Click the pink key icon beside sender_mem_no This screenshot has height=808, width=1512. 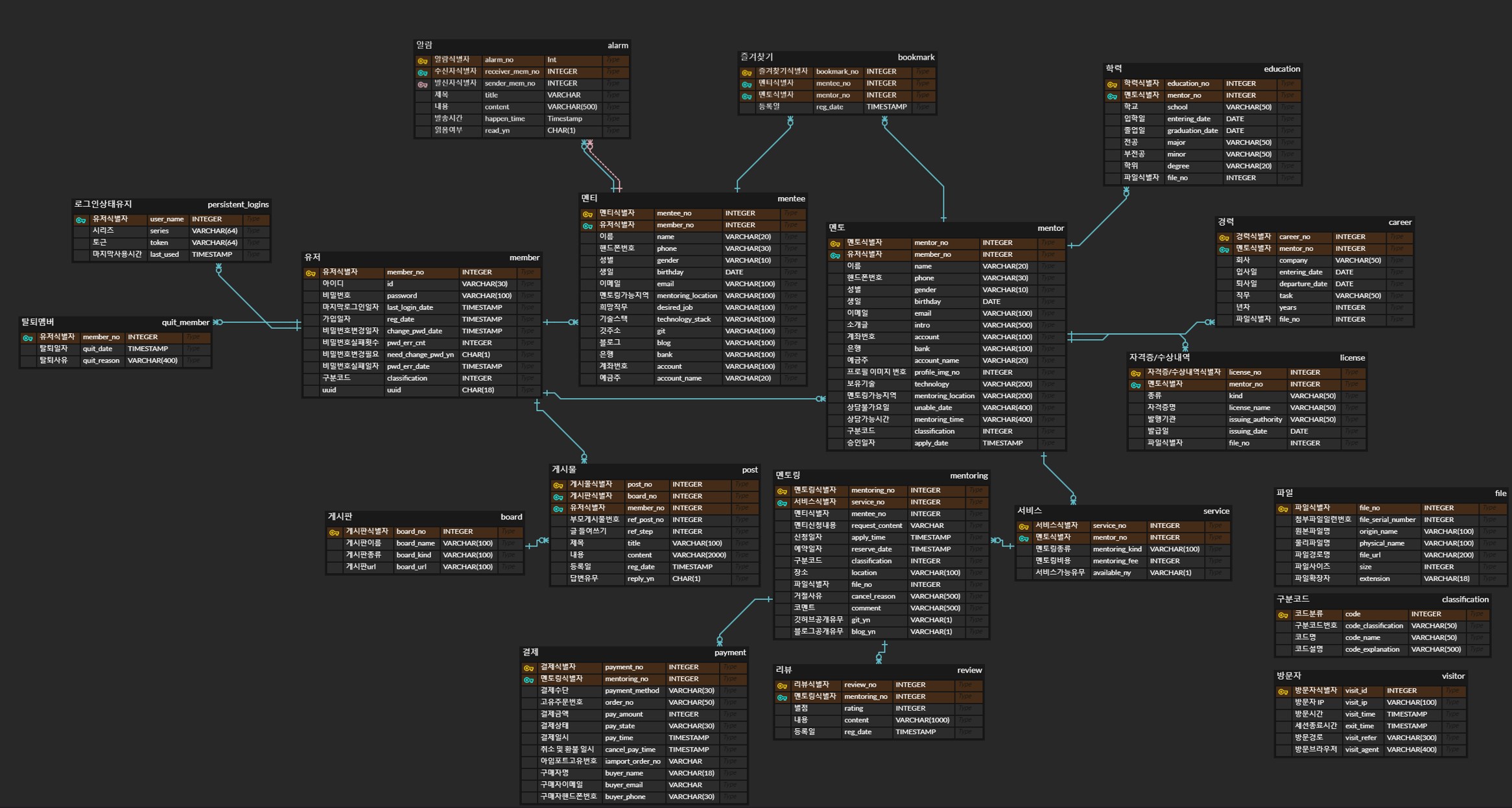click(422, 84)
